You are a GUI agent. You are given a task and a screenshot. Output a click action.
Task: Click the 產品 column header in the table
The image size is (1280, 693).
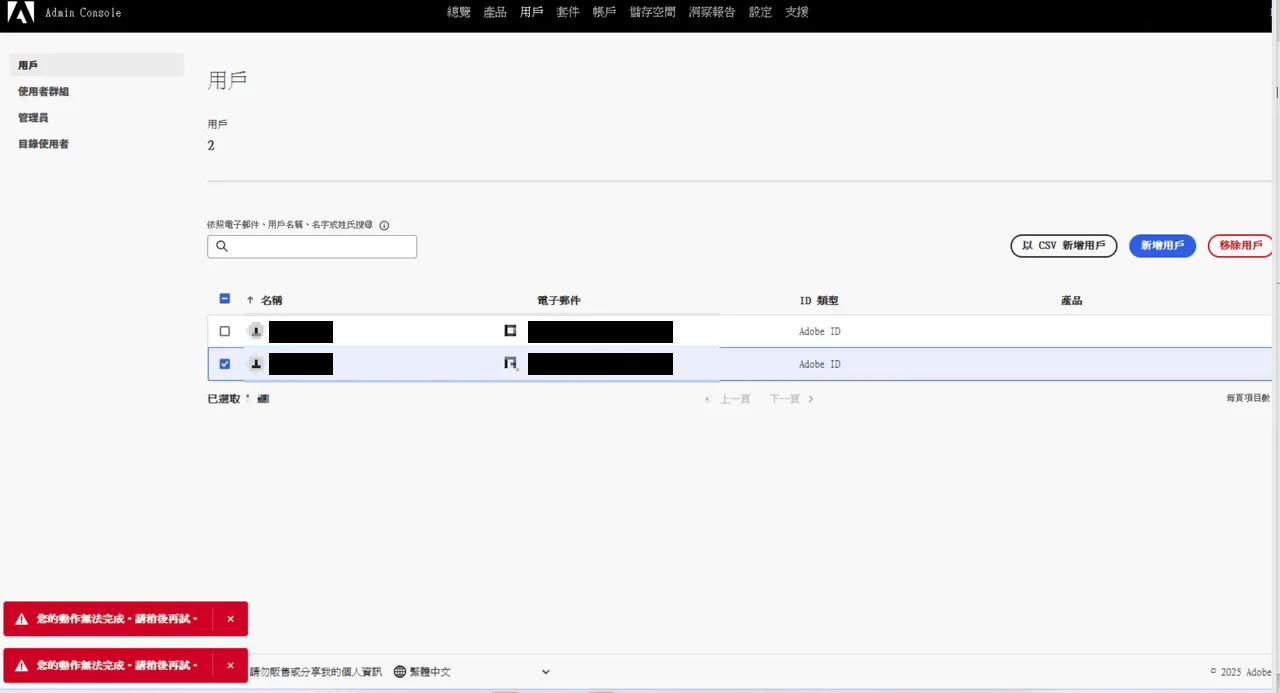pyautogui.click(x=1072, y=300)
